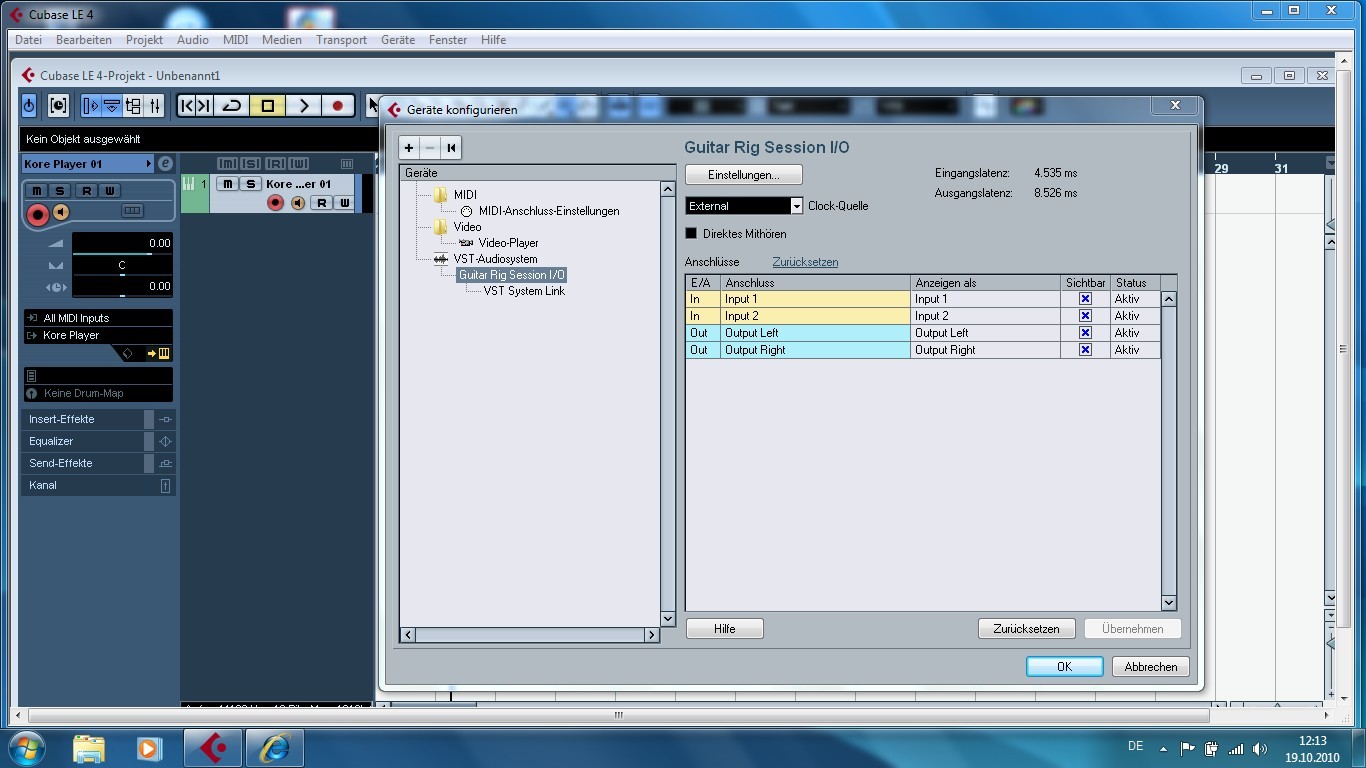Screen dimensions: 1366x768
Task: Solo Kore Player 01 in the inspector
Action: coord(60,191)
